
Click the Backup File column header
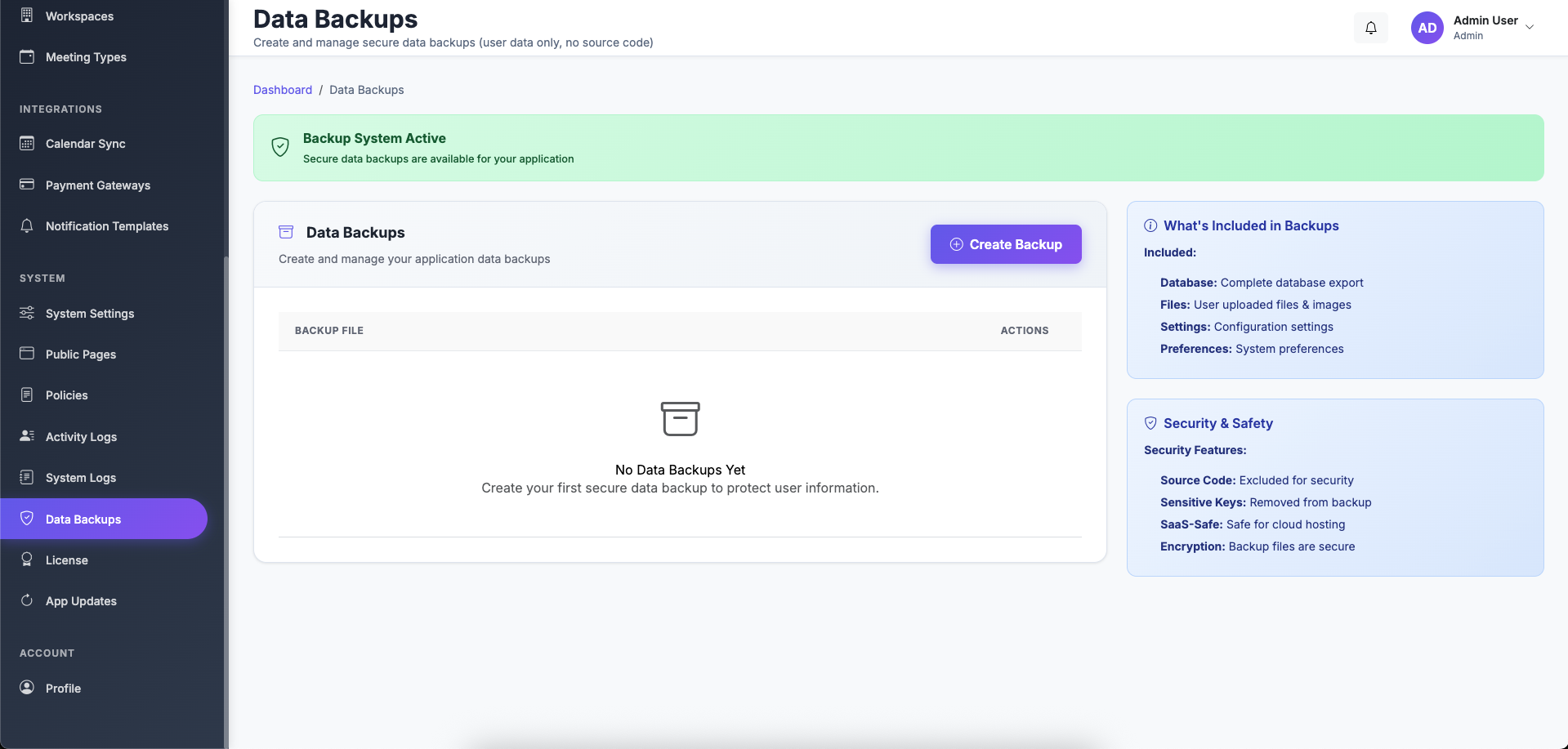click(329, 331)
